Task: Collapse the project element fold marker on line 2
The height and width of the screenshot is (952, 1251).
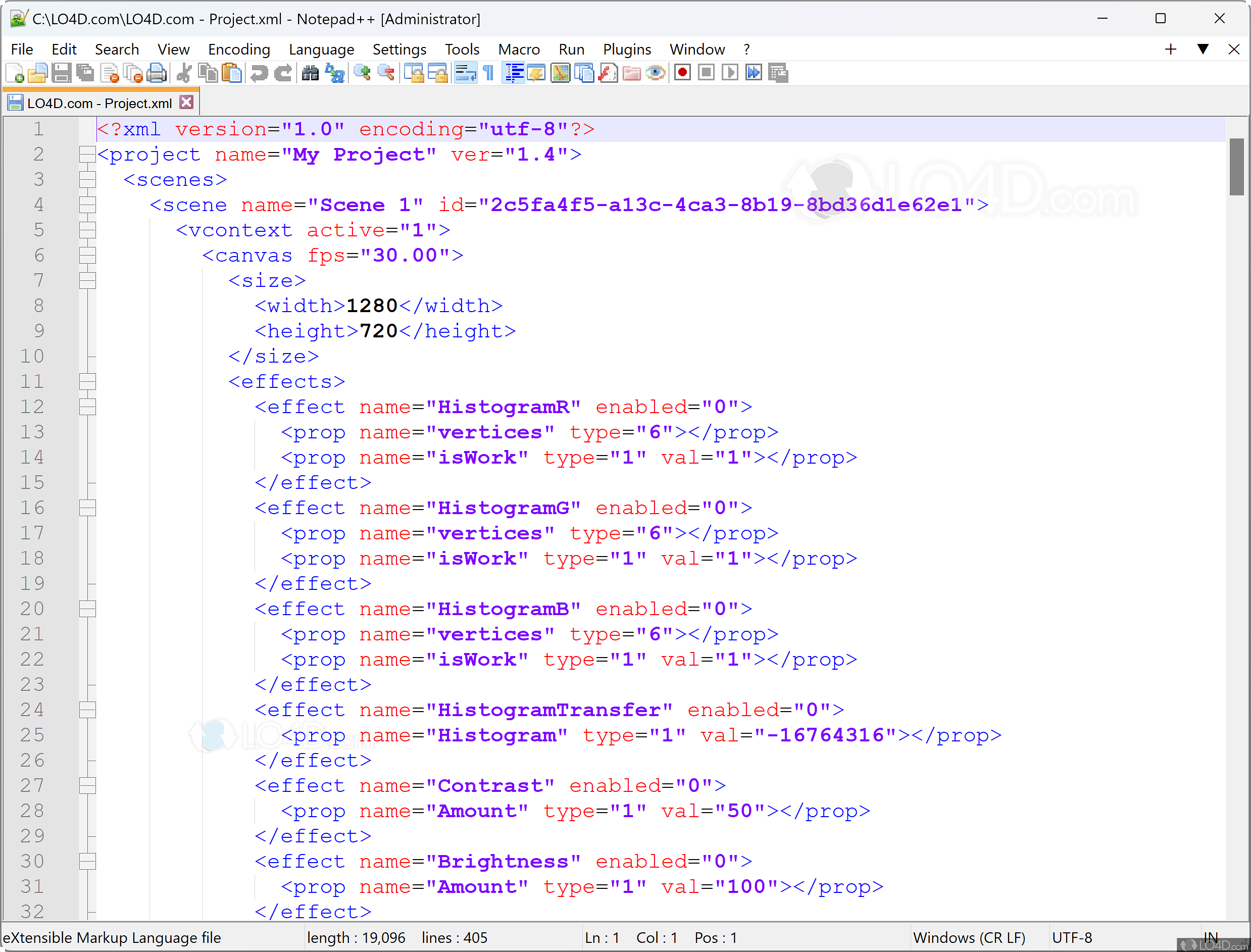Action: point(88,154)
